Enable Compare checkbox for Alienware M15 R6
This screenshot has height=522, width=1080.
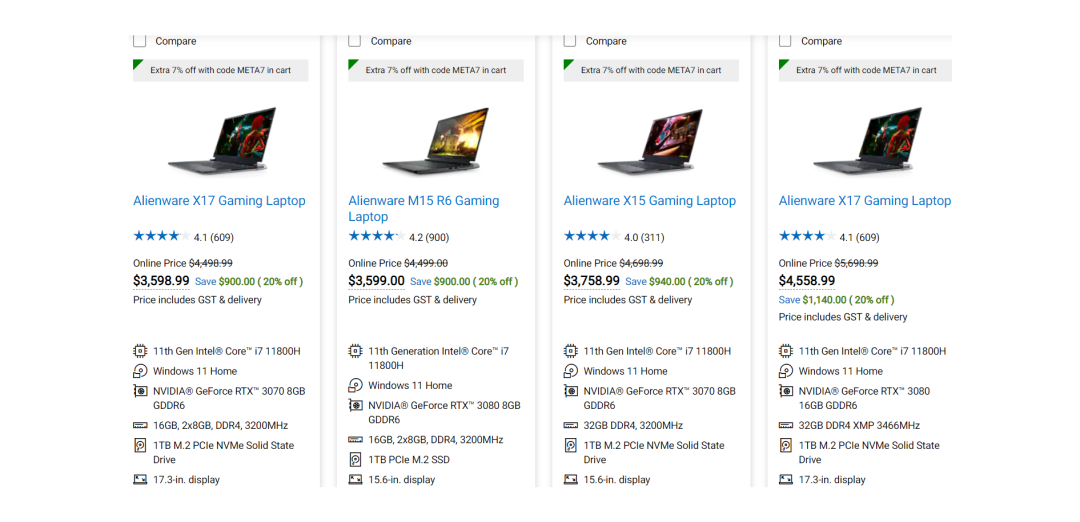[x=355, y=41]
